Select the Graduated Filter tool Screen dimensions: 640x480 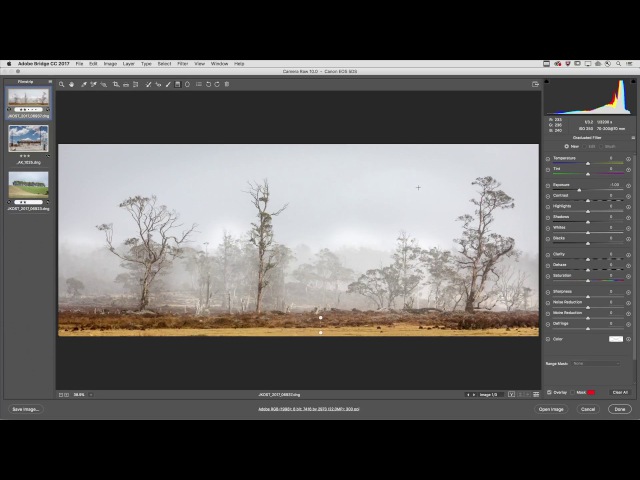pyautogui.click(x=178, y=84)
